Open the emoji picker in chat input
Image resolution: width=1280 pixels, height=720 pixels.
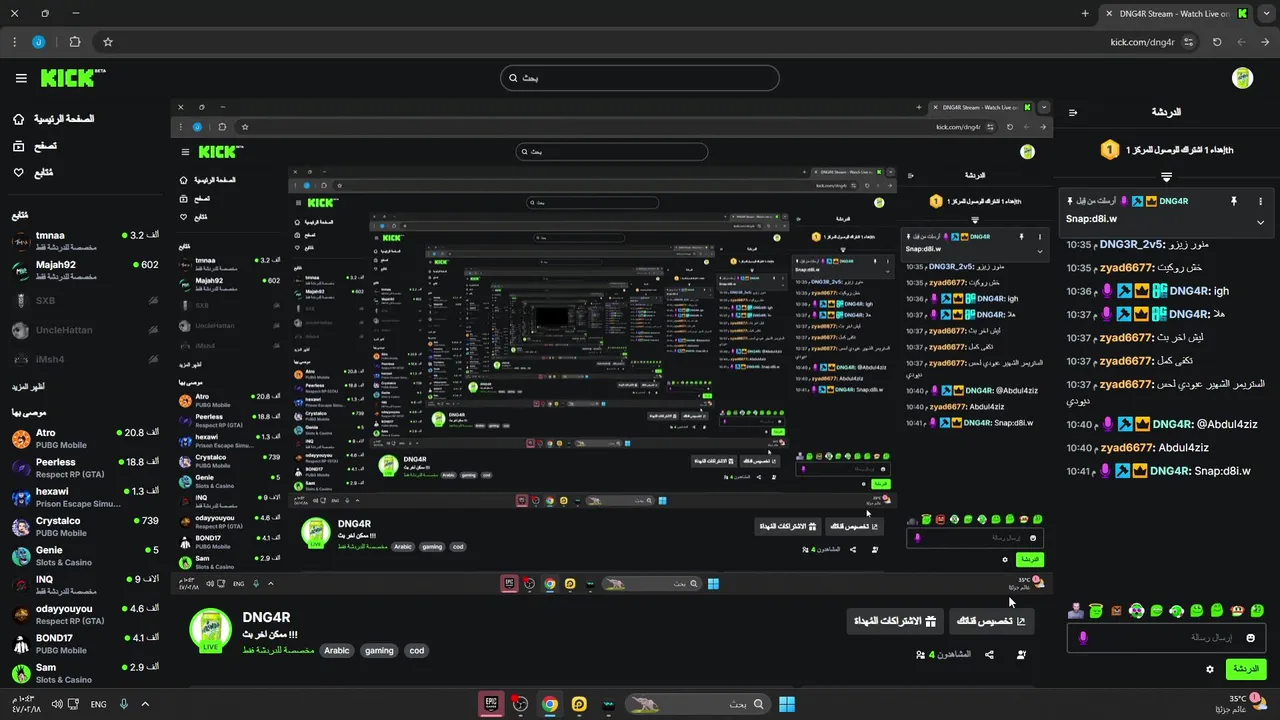(1250, 638)
